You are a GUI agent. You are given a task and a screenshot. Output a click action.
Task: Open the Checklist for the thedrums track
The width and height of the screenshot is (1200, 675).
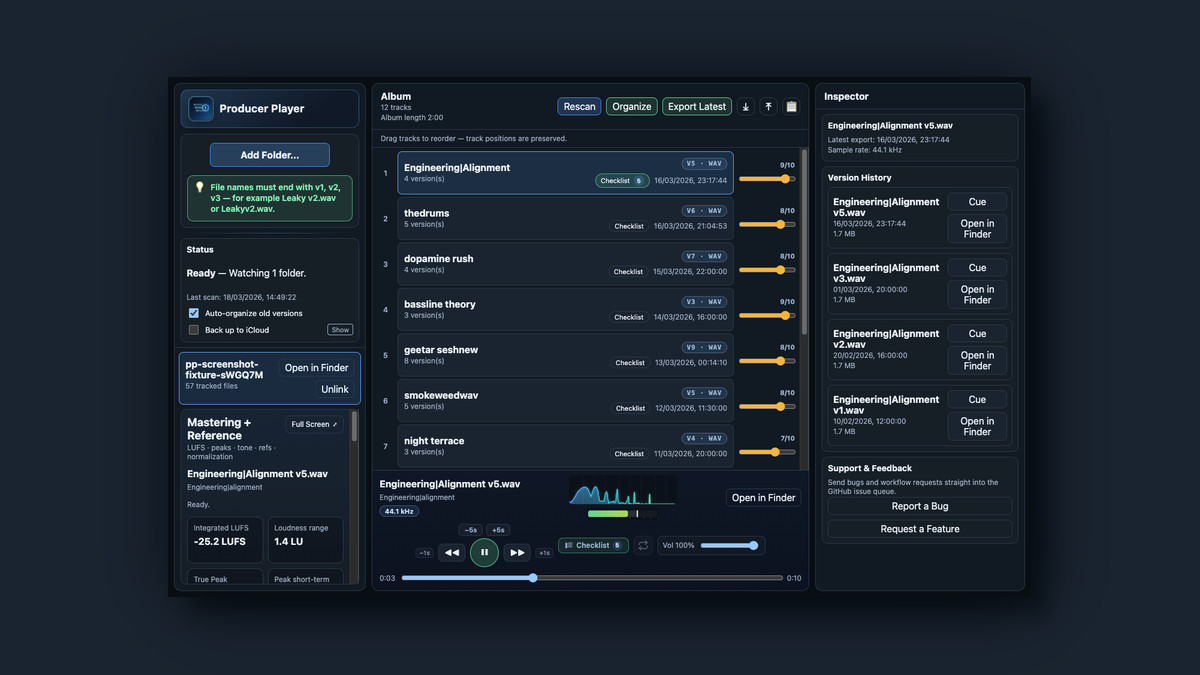coord(629,226)
